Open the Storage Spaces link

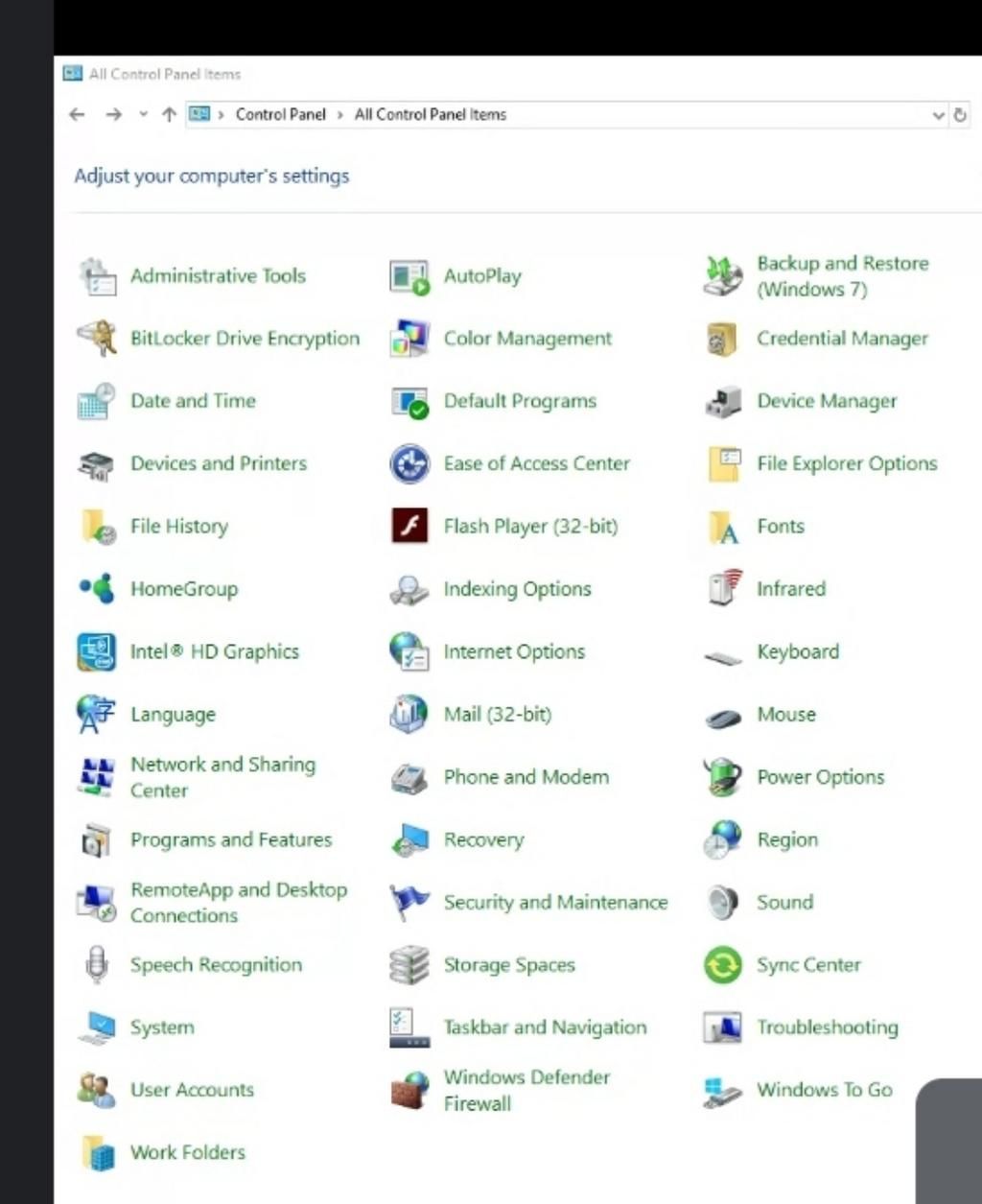pyautogui.click(x=509, y=965)
